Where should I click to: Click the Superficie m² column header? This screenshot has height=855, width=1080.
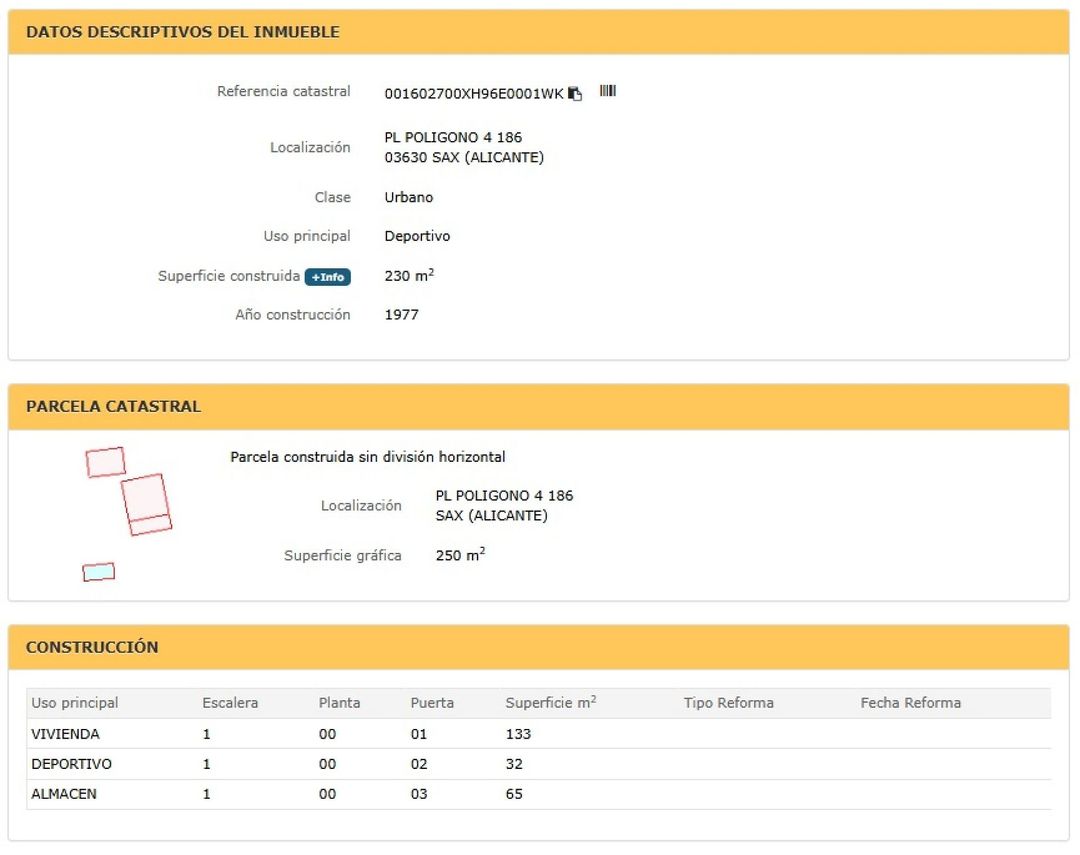point(550,702)
